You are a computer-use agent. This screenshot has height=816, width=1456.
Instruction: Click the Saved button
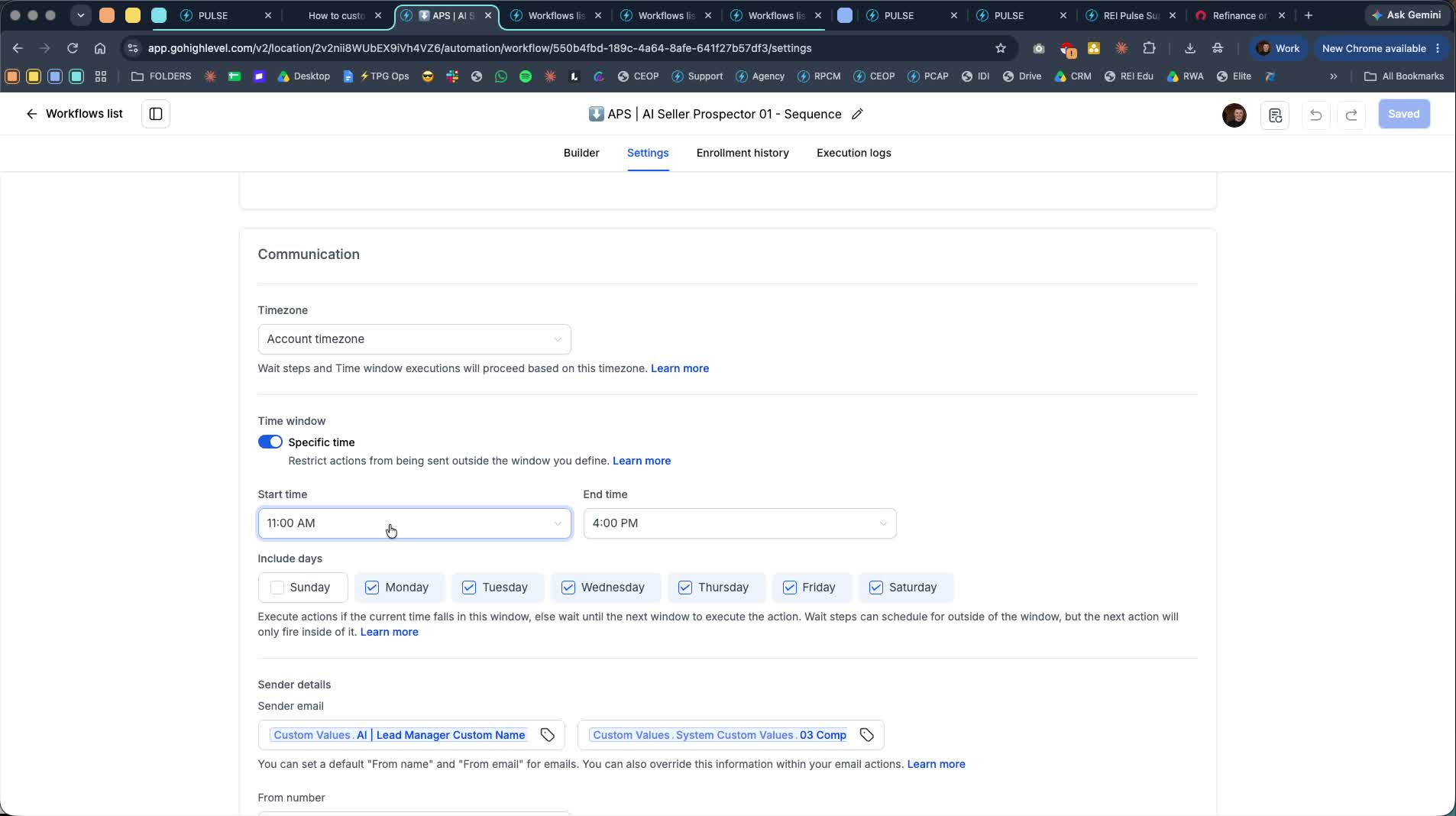pyautogui.click(x=1404, y=114)
